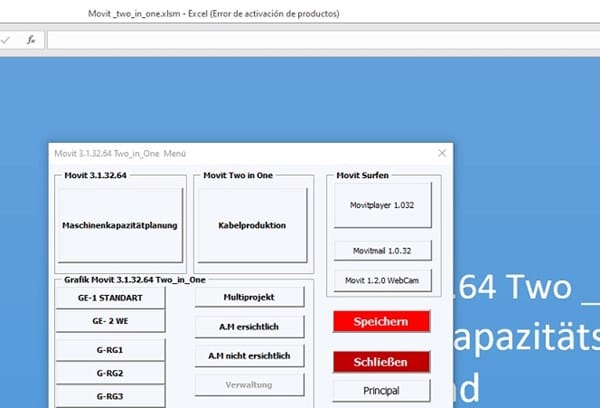This screenshot has width=600, height=408.
Task: Choose the G-RG2 graphic button
Action: point(110,373)
